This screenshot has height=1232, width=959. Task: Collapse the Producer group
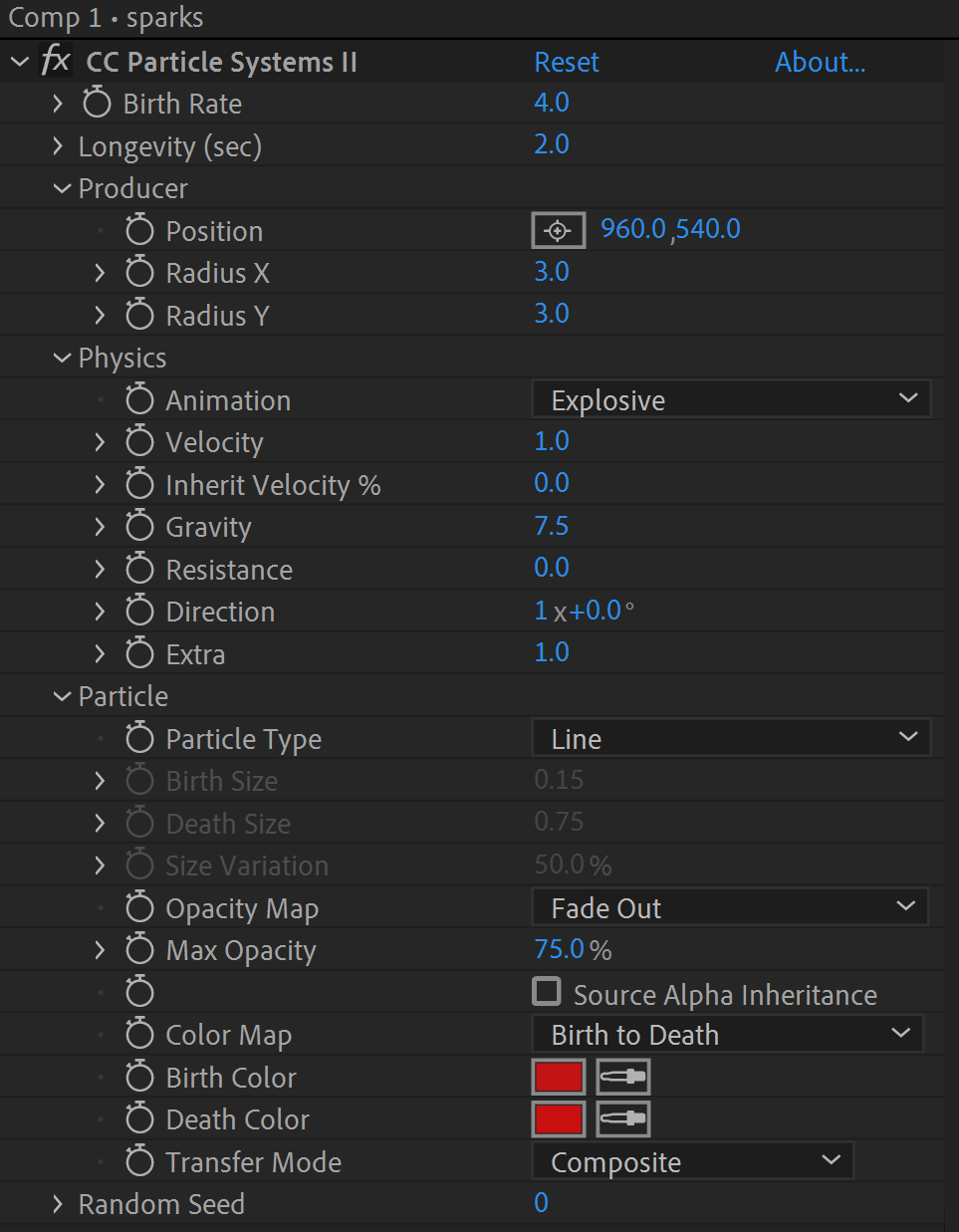point(62,188)
